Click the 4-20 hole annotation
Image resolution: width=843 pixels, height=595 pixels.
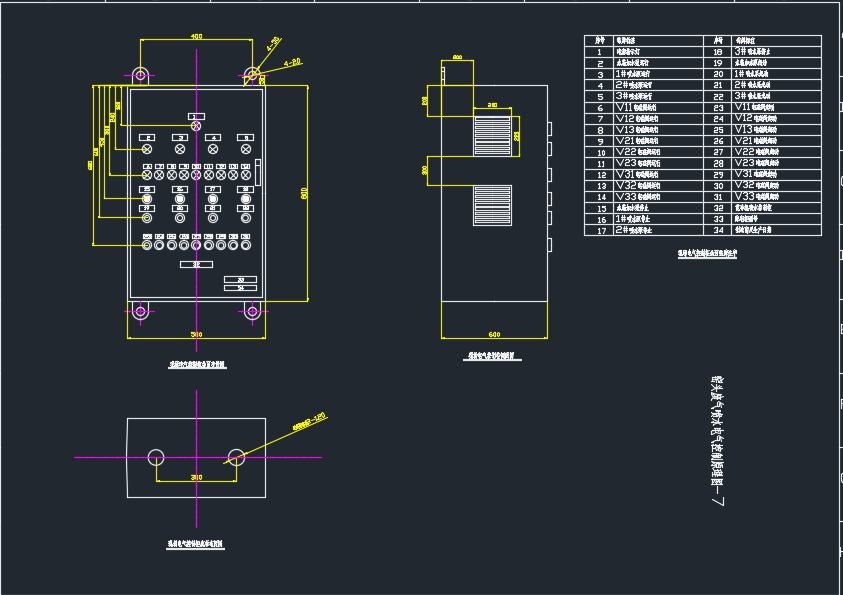pyautogui.click(x=292, y=63)
